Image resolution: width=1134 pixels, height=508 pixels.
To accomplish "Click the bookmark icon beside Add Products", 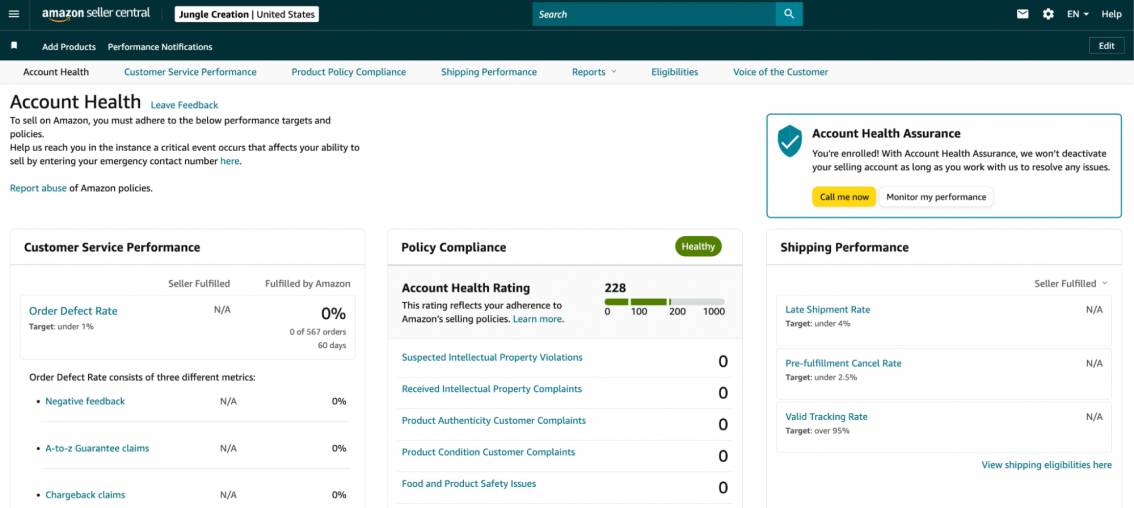I will pyautogui.click(x=14, y=46).
